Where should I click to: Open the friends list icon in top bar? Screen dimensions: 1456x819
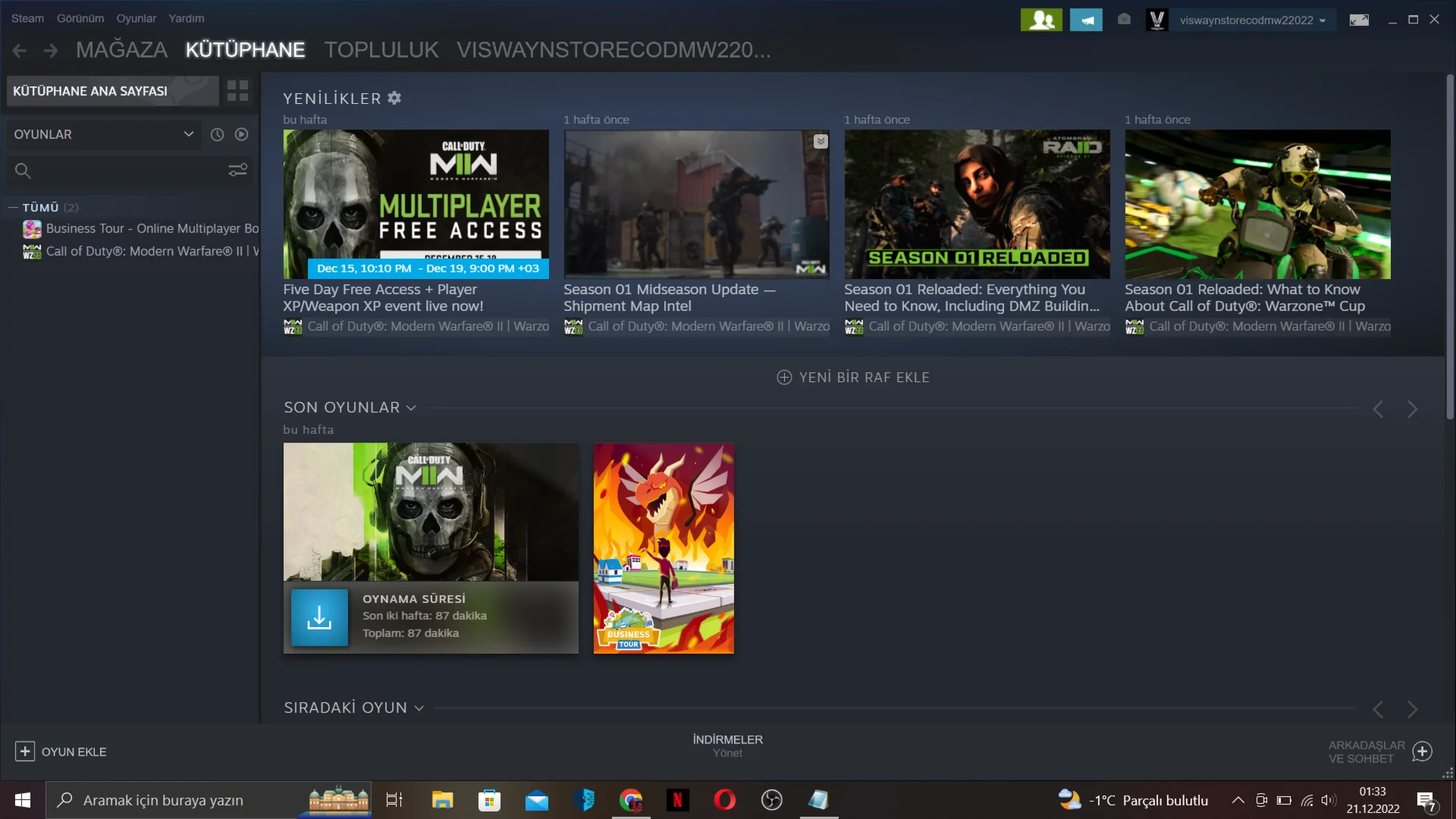(1041, 20)
